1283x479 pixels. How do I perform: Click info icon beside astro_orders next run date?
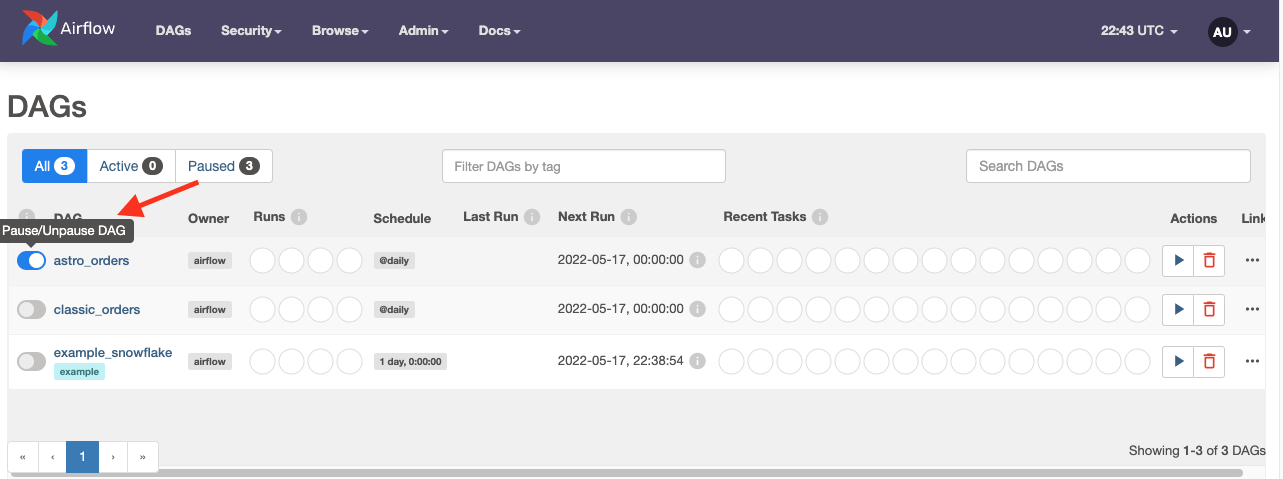pos(698,260)
